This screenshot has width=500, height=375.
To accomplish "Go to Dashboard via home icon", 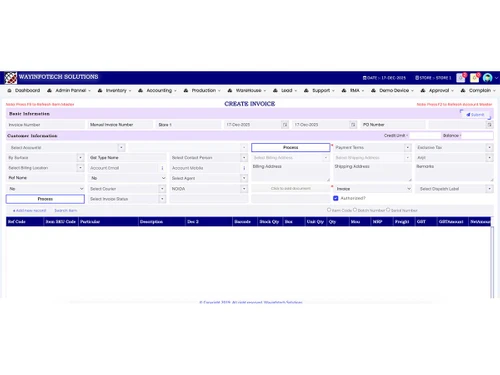I will tap(9, 90).
